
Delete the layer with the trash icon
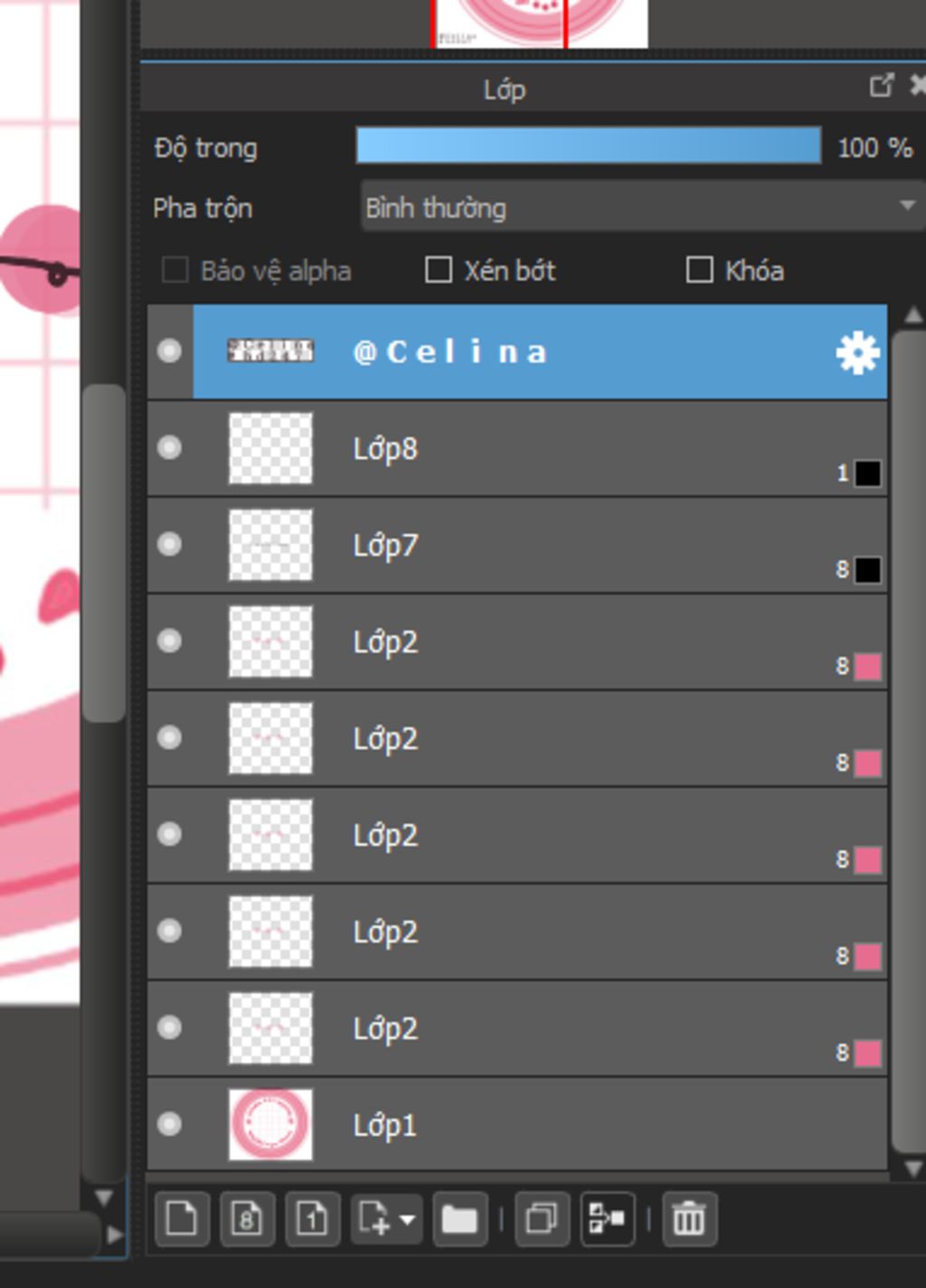click(689, 1218)
